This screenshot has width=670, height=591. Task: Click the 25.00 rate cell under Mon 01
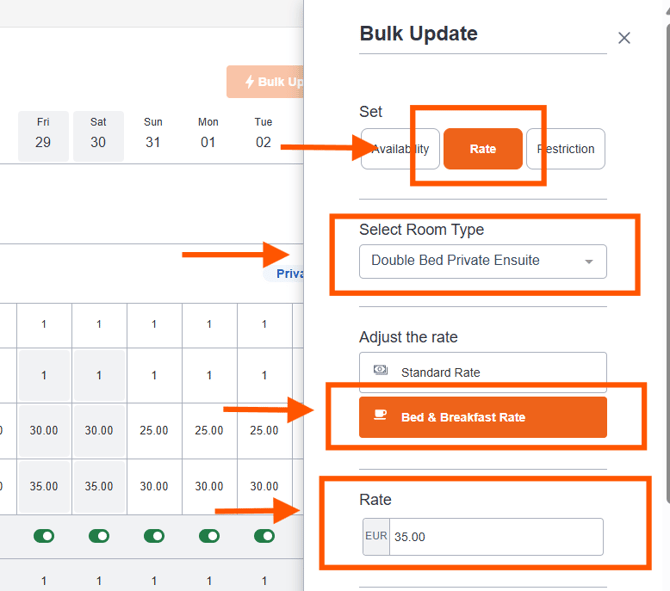click(x=209, y=431)
